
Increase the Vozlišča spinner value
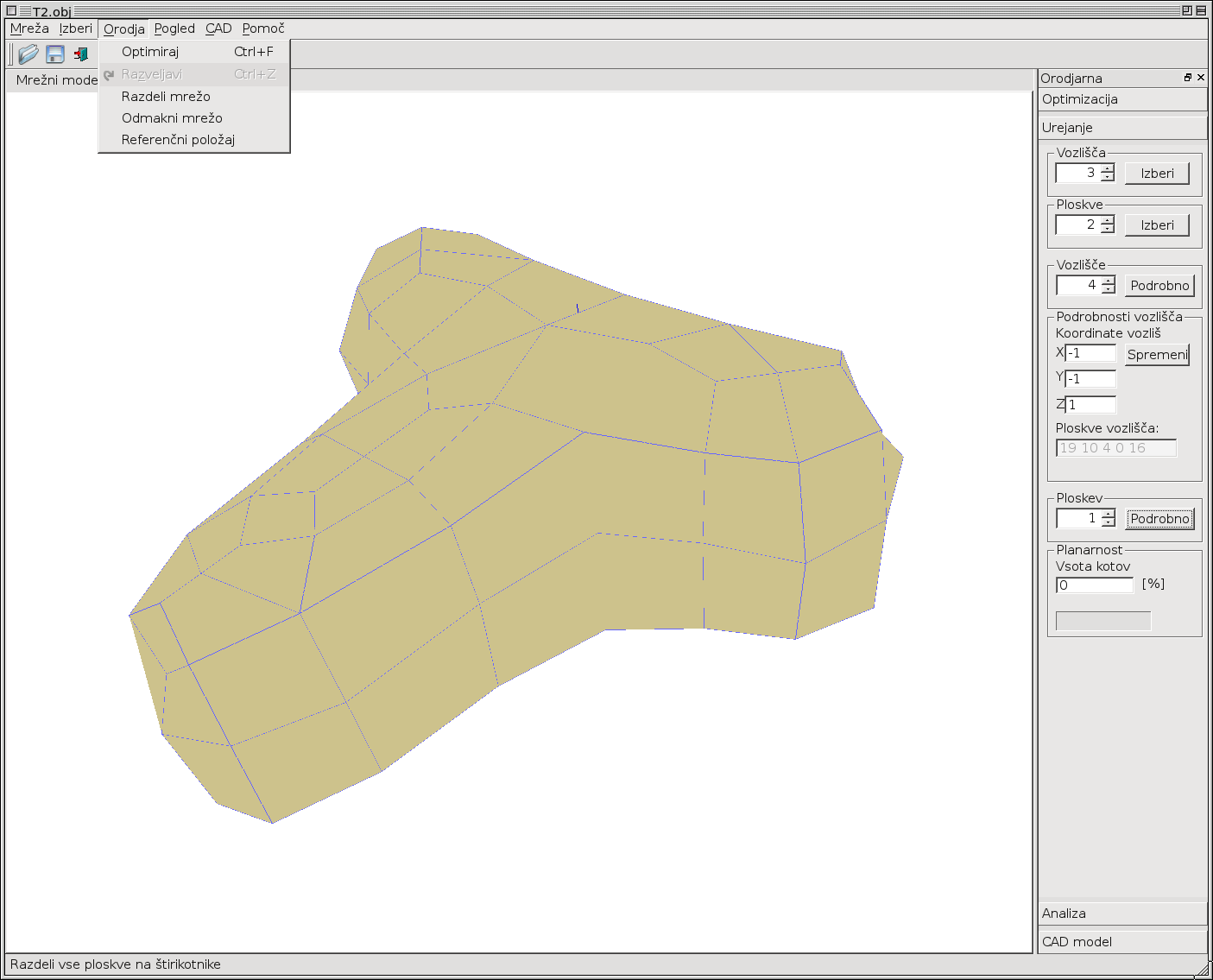pyautogui.click(x=1108, y=168)
